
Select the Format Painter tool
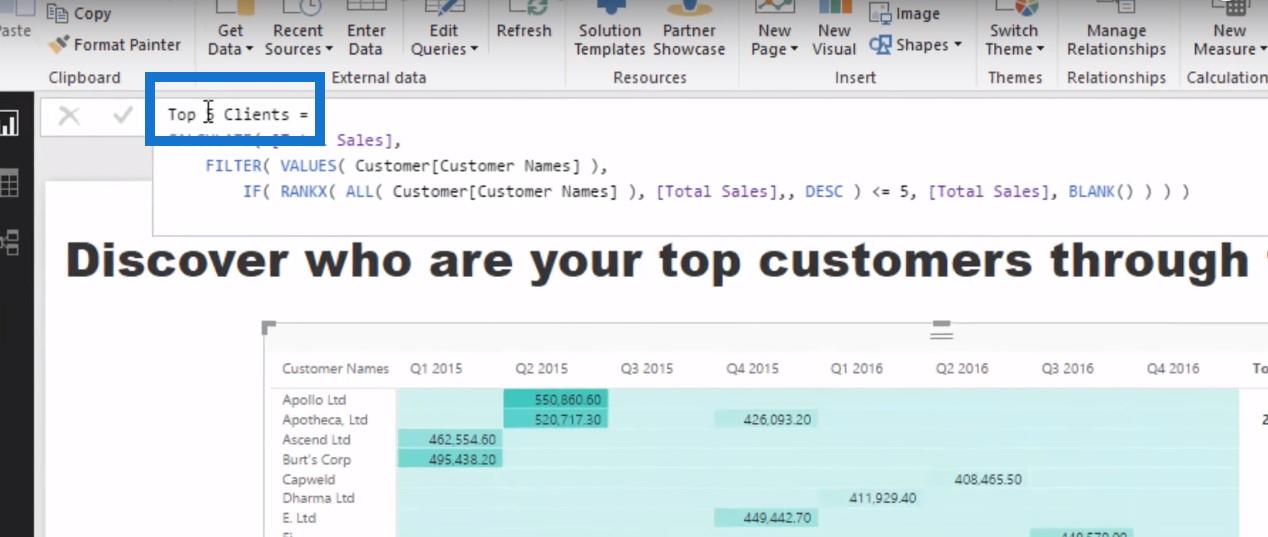(115, 44)
